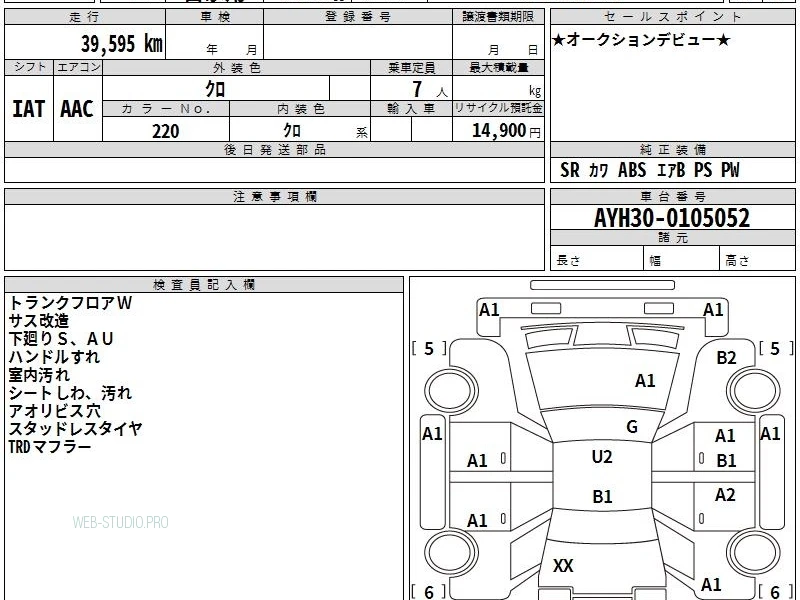Screen dimensions: 800x600
Task: Click the AAC air conditioner value
Action: tap(77, 109)
